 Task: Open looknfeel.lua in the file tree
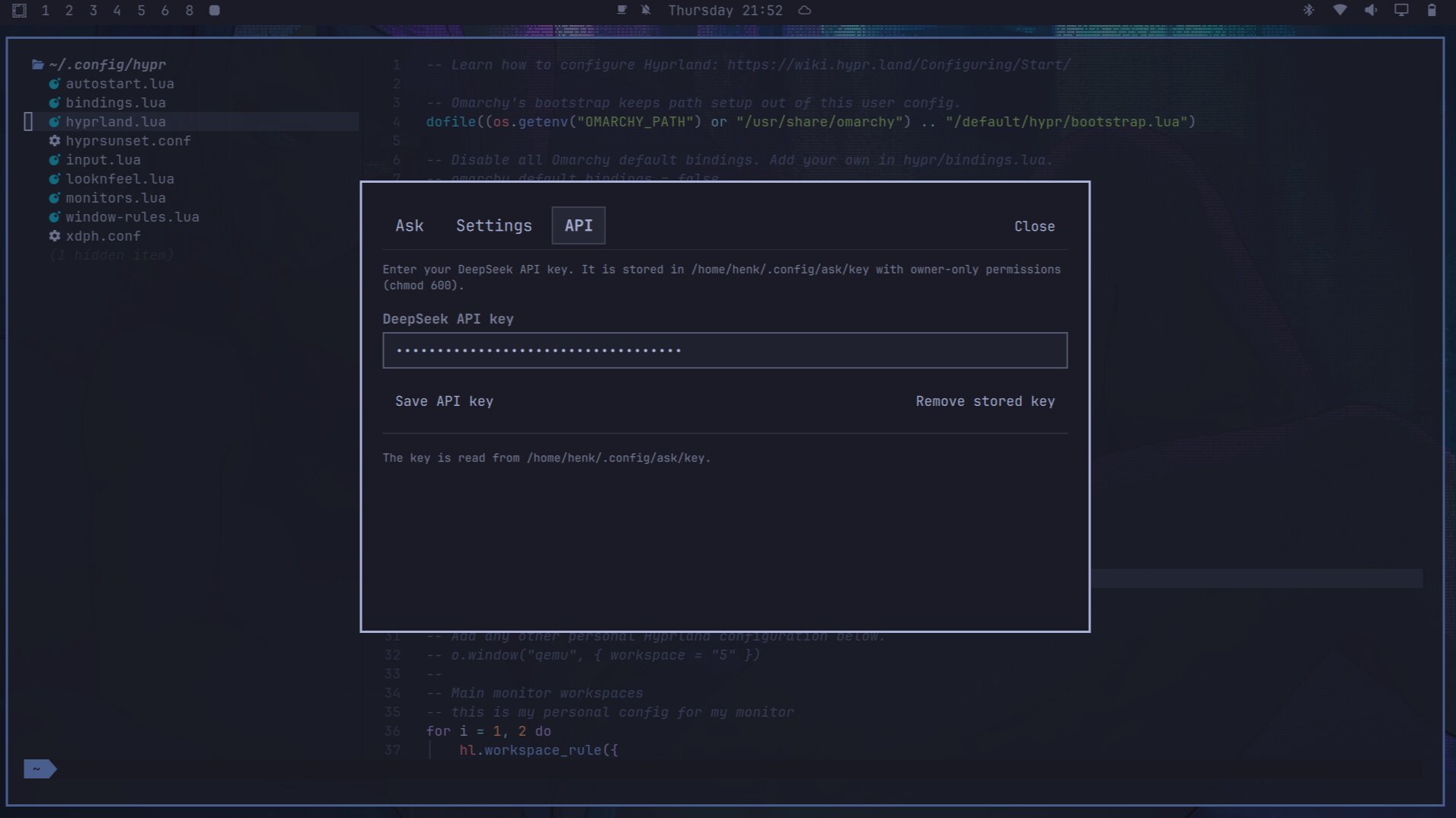click(x=120, y=179)
